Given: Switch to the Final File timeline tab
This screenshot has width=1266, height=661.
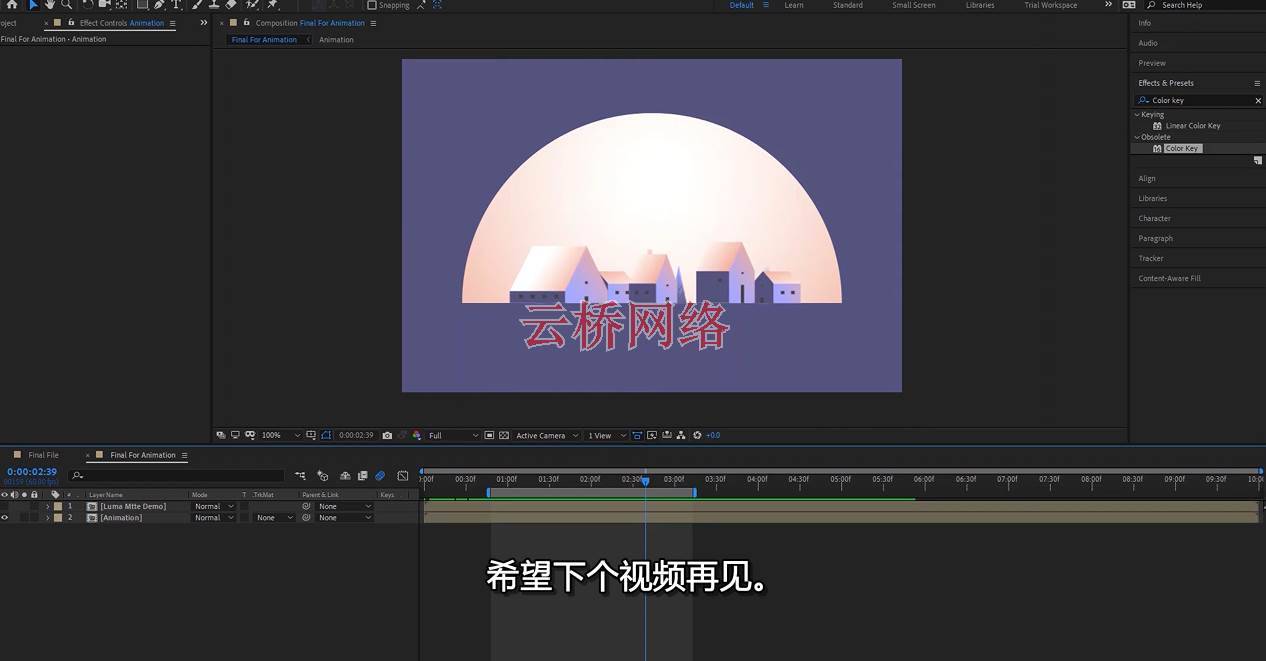Looking at the screenshot, I should (43, 455).
